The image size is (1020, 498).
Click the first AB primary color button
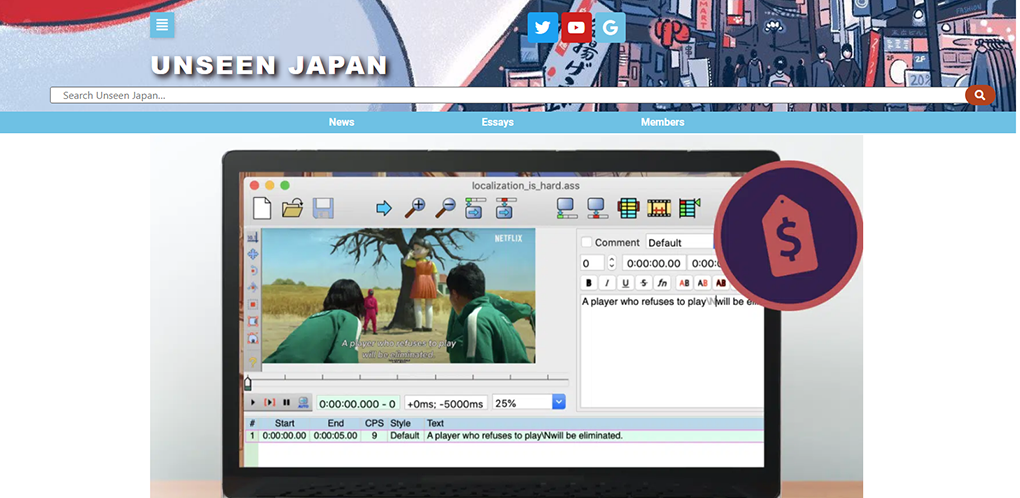coord(684,283)
